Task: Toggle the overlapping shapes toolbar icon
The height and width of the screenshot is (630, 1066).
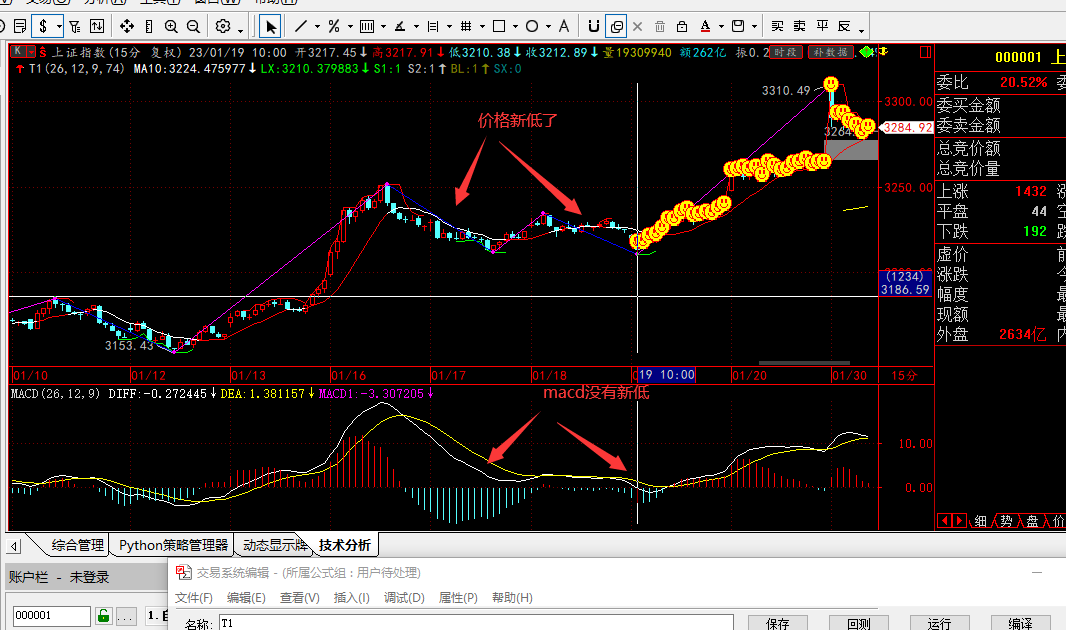Action: pyautogui.click(x=616, y=27)
